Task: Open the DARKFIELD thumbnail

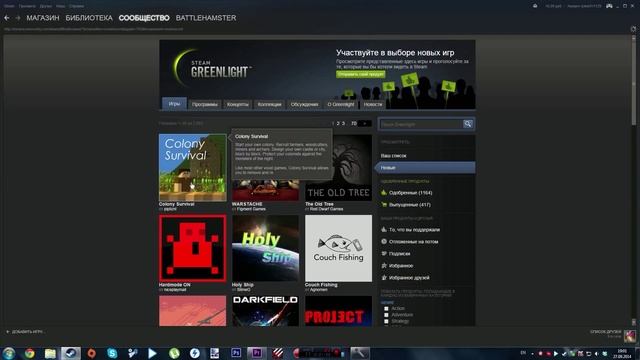Action: pos(265,311)
